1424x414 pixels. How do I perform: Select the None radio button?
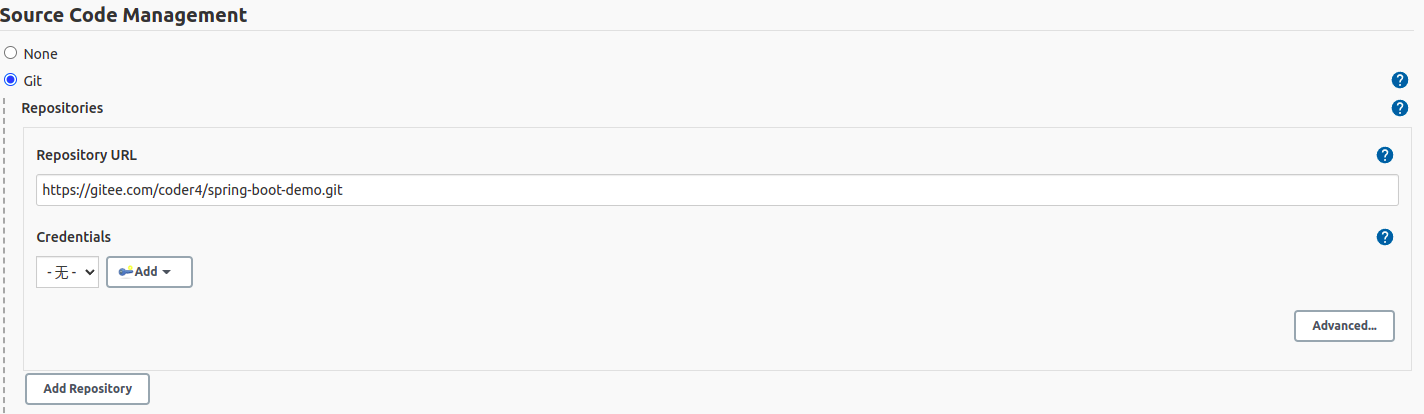[x=11, y=53]
